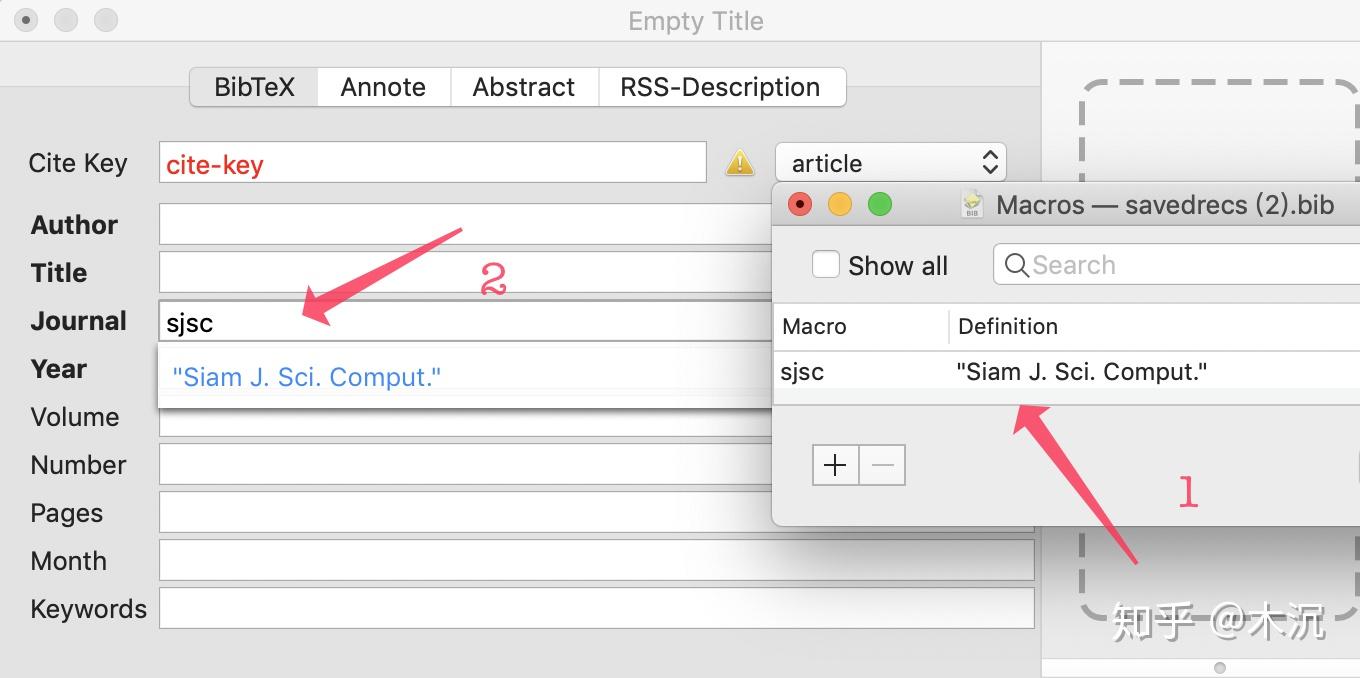Viewport: 1360px width, 678px height.
Task: Switch to the Annote tab
Action: coord(383,87)
